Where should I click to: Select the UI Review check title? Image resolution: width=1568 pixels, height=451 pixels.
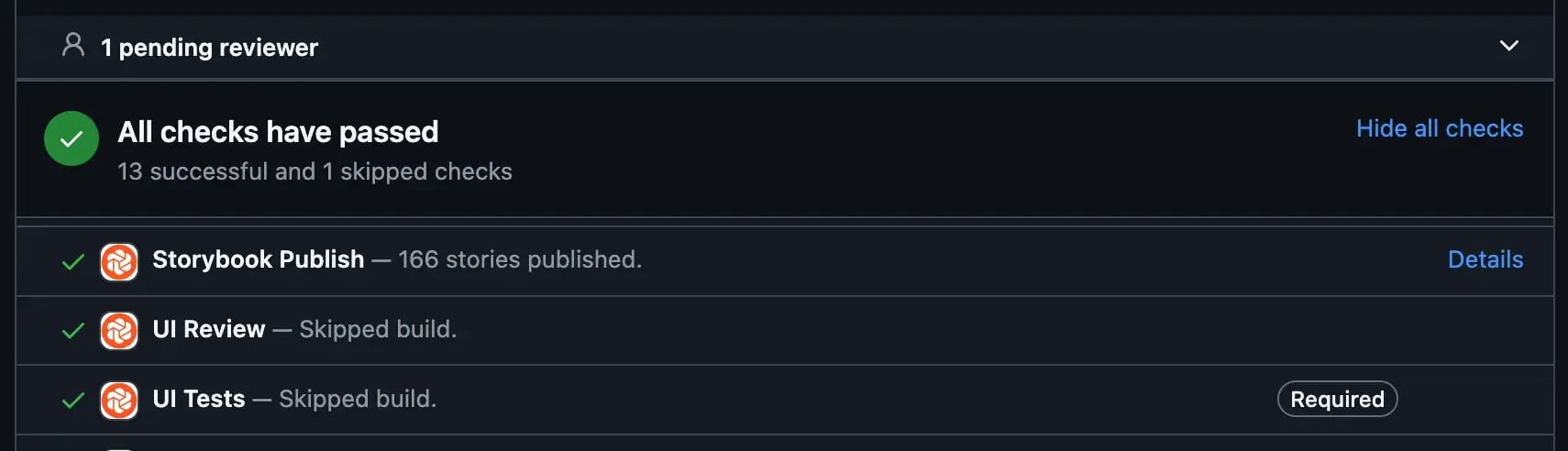click(x=209, y=329)
